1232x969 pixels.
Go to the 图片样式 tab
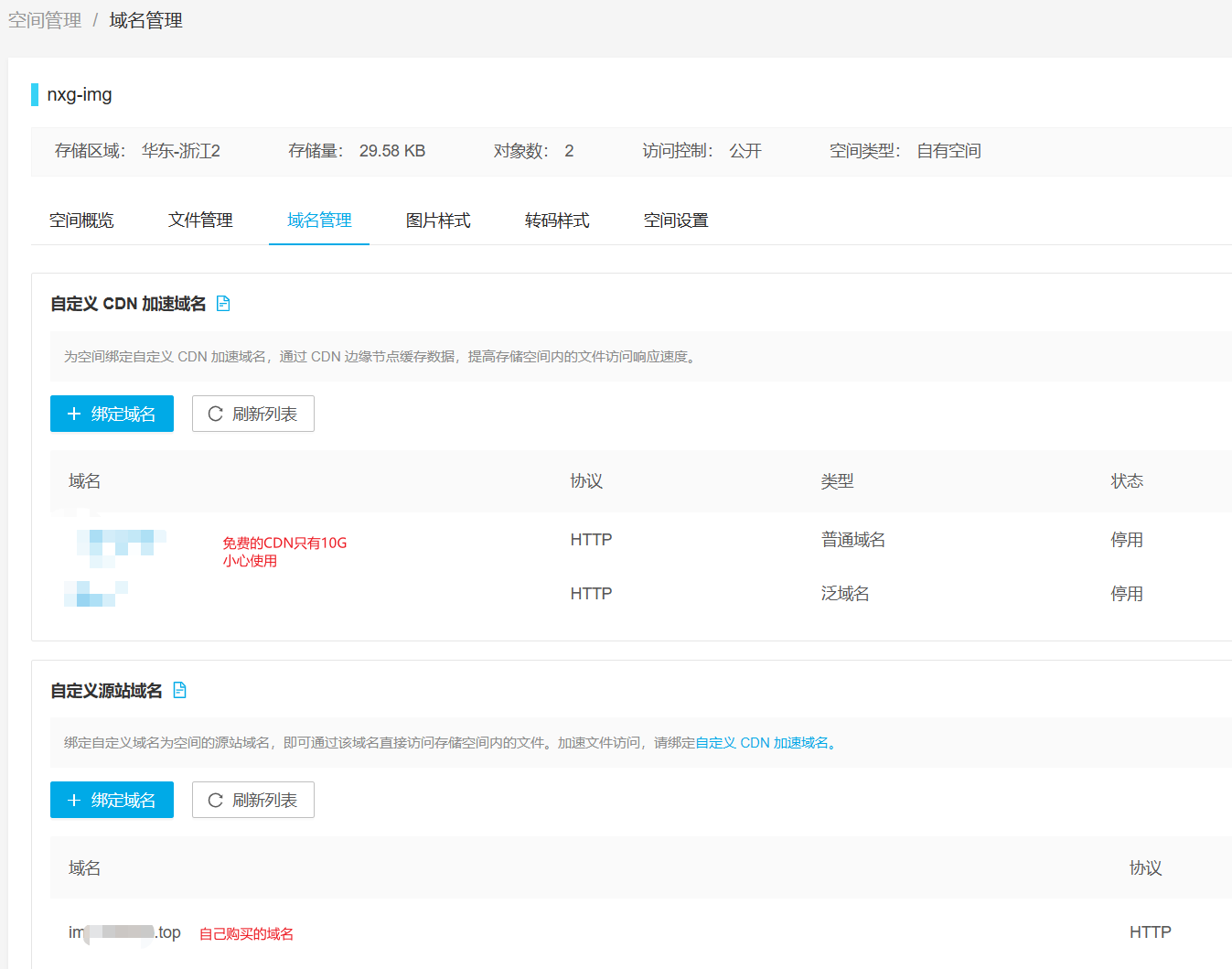pyautogui.click(x=438, y=221)
